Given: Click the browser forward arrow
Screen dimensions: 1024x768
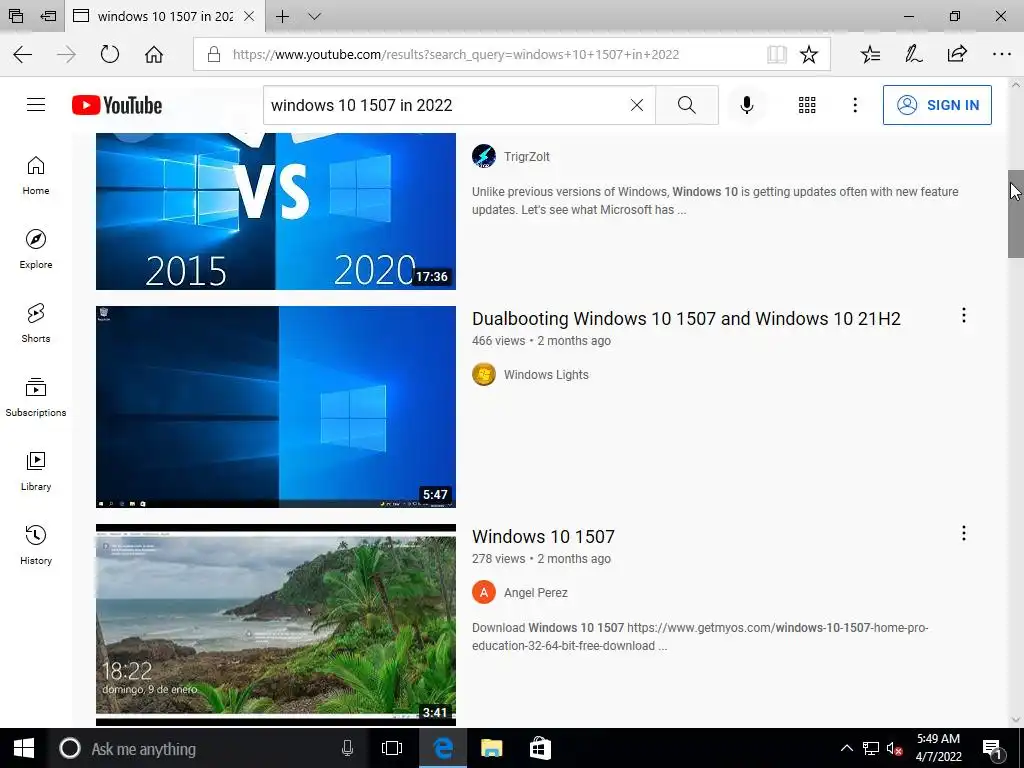Looking at the screenshot, I should pos(66,54).
